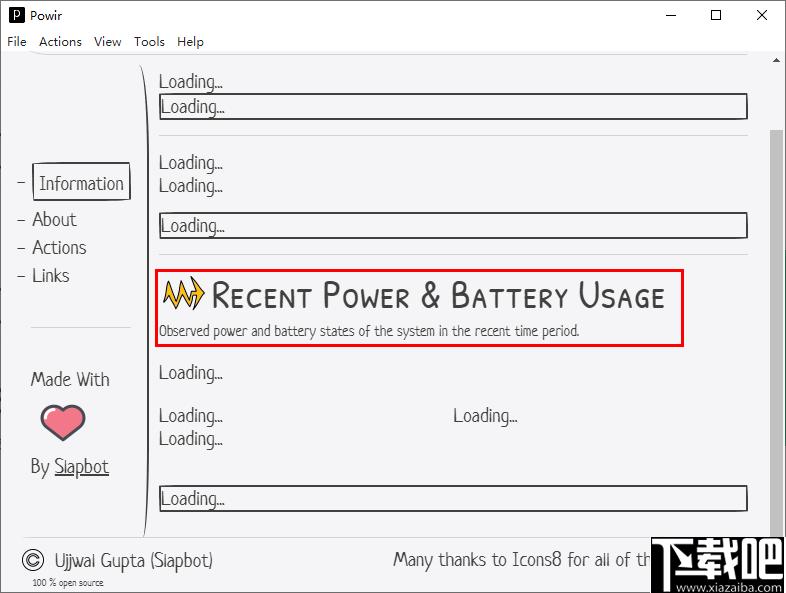The height and width of the screenshot is (593, 786).
Task: Open the Help menu
Action: [x=190, y=42]
